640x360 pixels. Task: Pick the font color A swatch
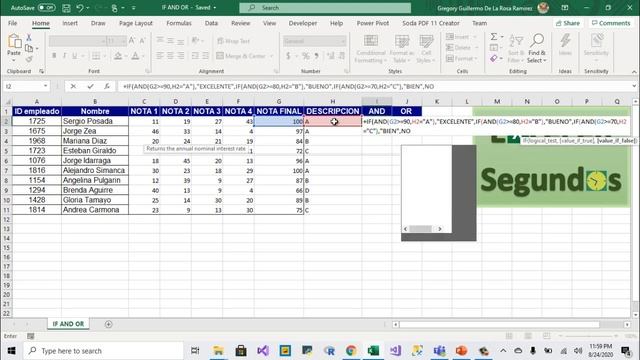(x=135, y=56)
